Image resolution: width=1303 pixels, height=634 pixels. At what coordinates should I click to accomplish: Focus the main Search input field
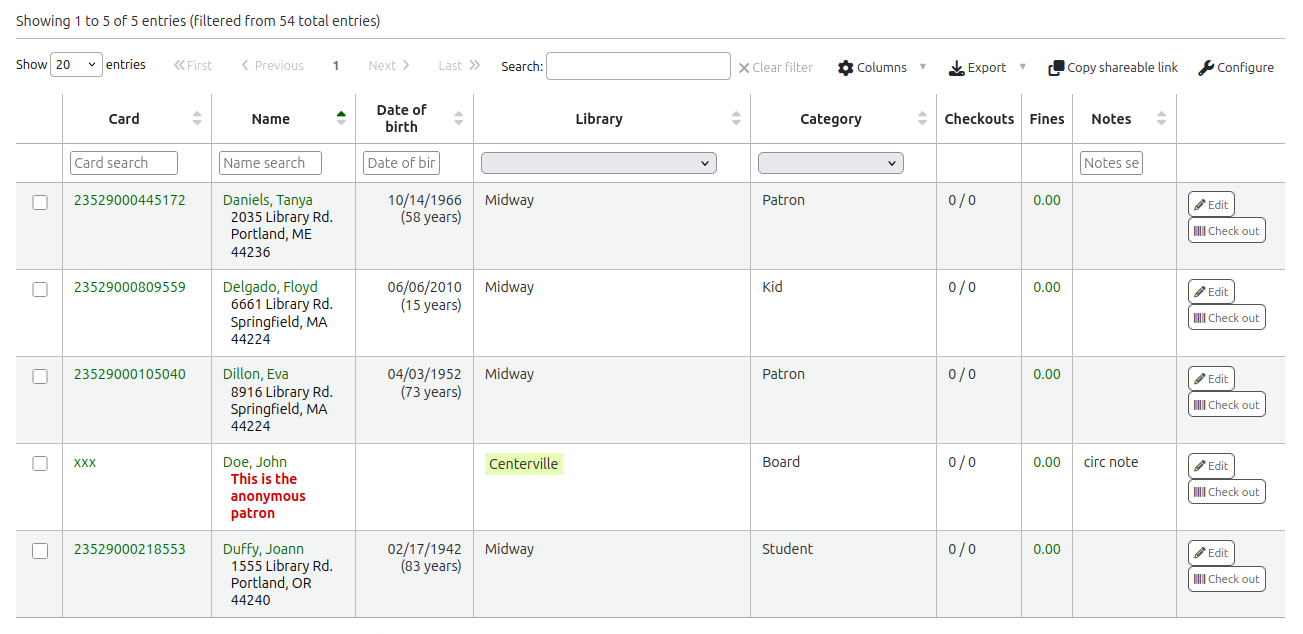coord(638,67)
